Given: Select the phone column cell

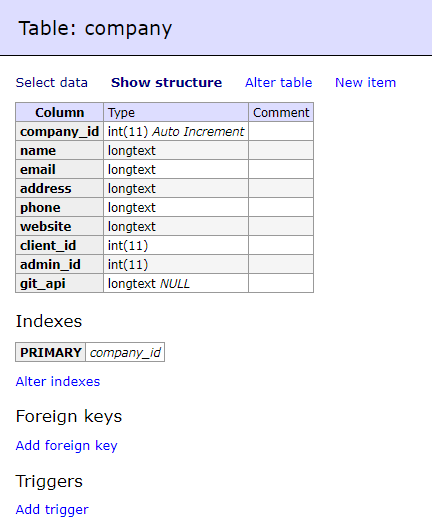Looking at the screenshot, I should pyautogui.click(x=59, y=207).
